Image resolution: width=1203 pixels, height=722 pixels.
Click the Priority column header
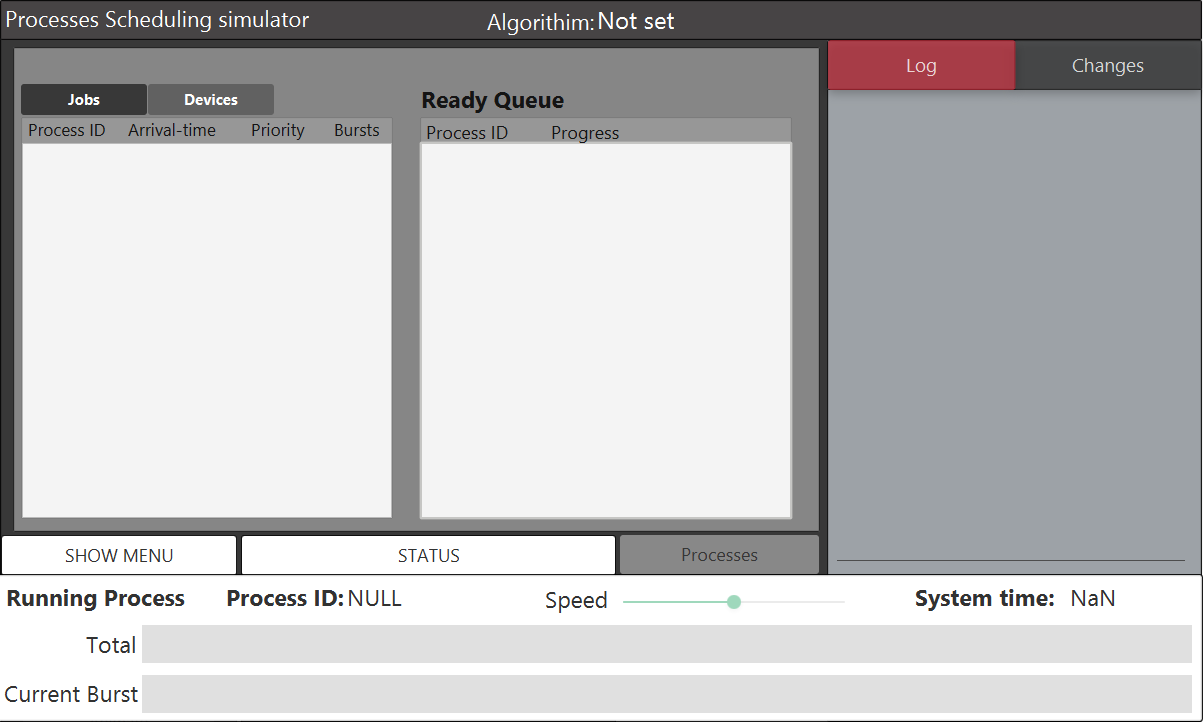(278, 131)
